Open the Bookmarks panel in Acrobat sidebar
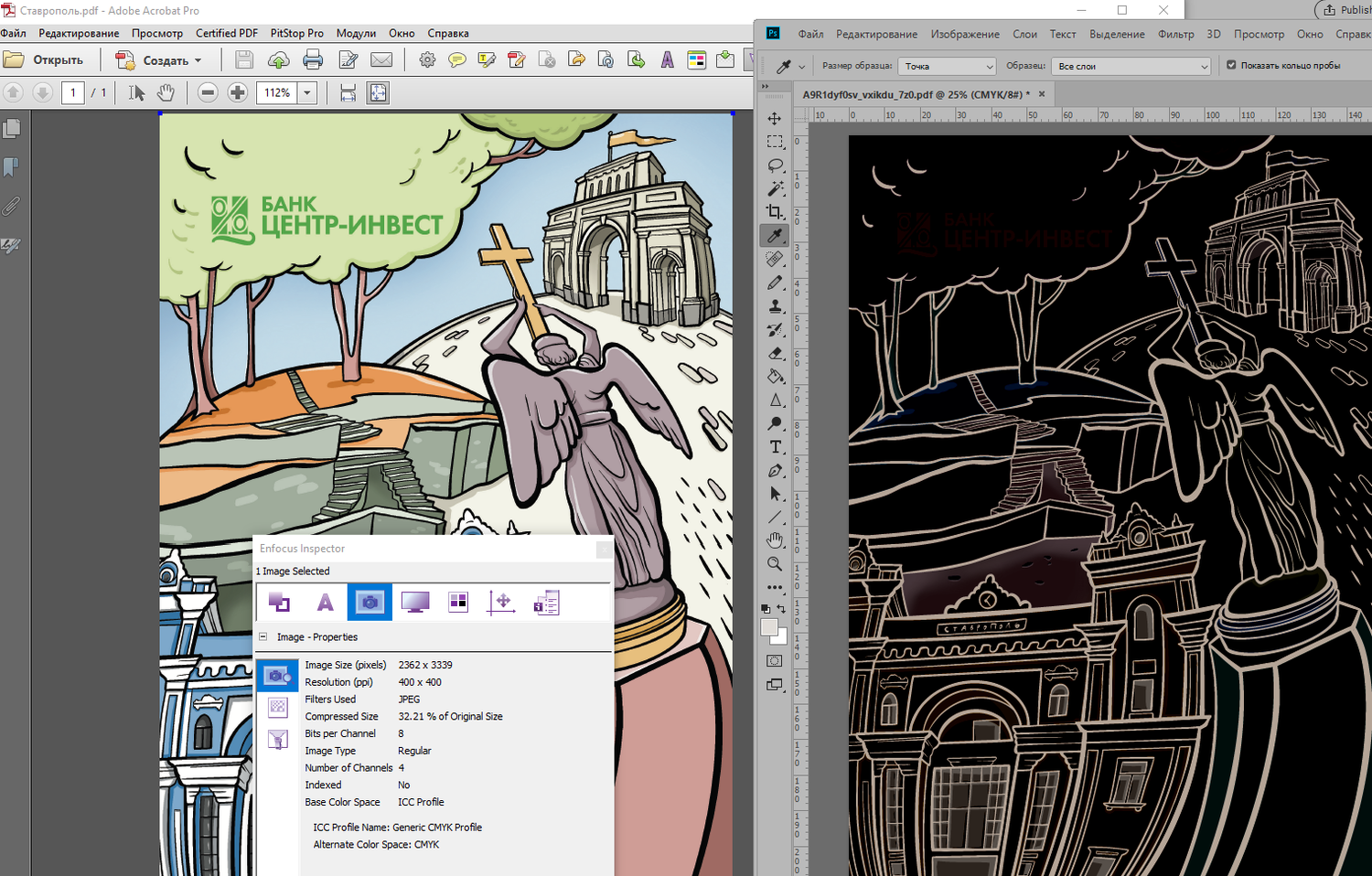 (x=12, y=167)
